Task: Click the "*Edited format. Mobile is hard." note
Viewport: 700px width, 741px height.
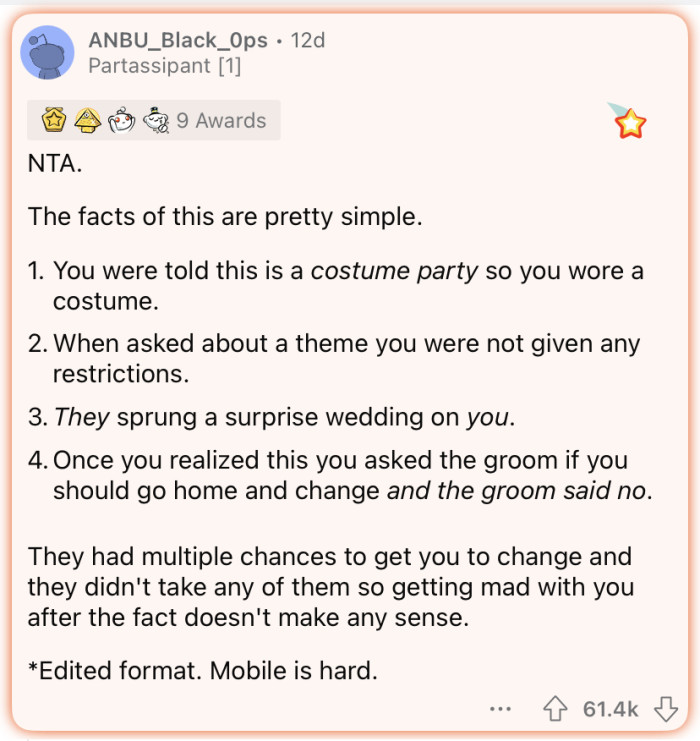Action: (x=202, y=669)
